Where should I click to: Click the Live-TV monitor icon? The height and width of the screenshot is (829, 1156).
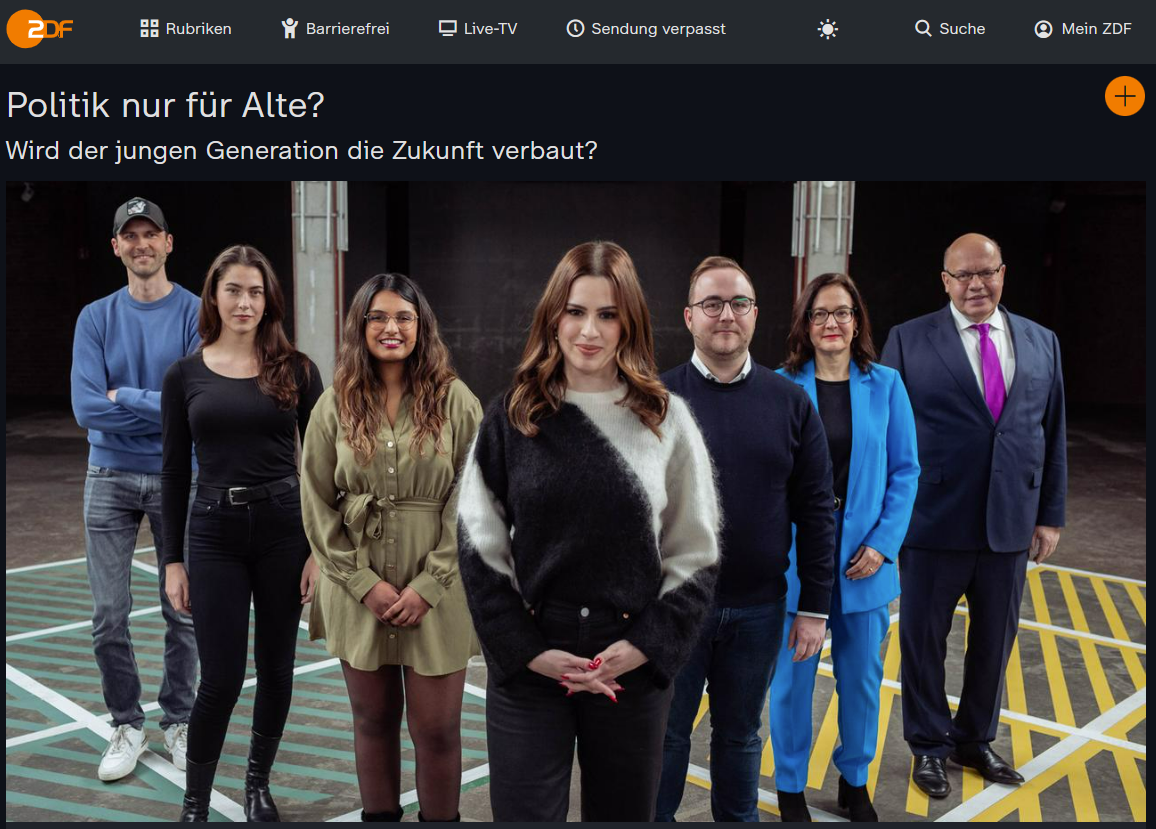pos(448,29)
